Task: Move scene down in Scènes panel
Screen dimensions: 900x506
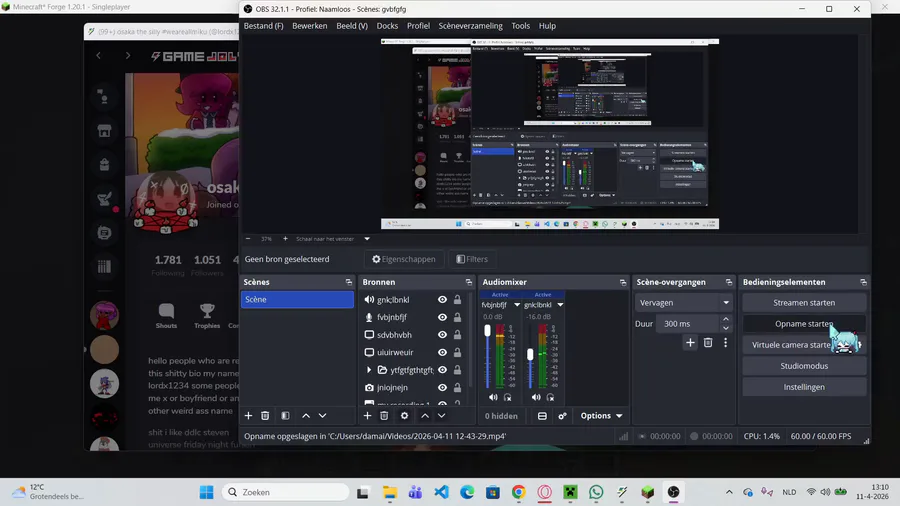Action: (x=323, y=415)
